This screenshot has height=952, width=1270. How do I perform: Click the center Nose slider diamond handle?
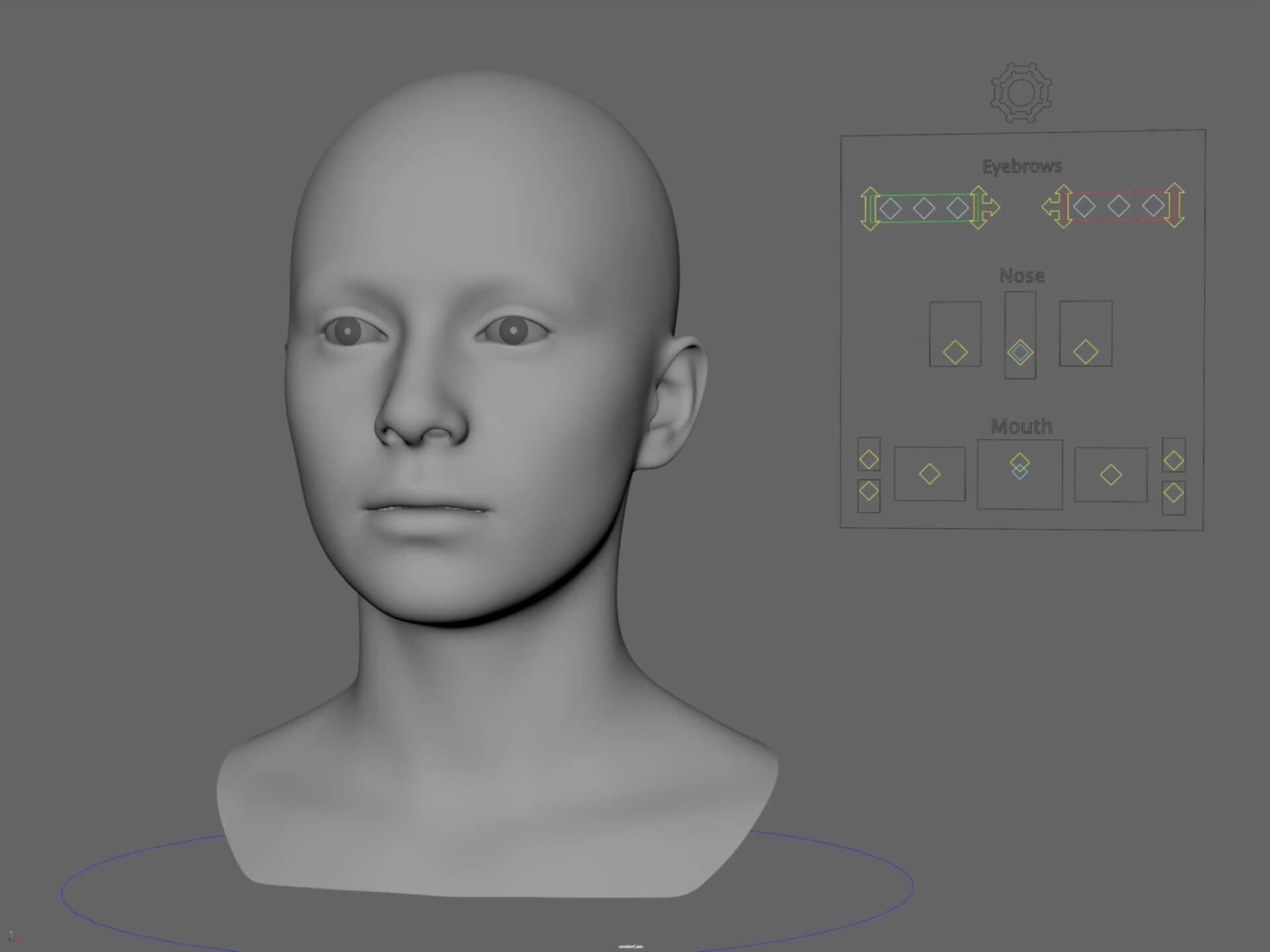tap(1020, 352)
